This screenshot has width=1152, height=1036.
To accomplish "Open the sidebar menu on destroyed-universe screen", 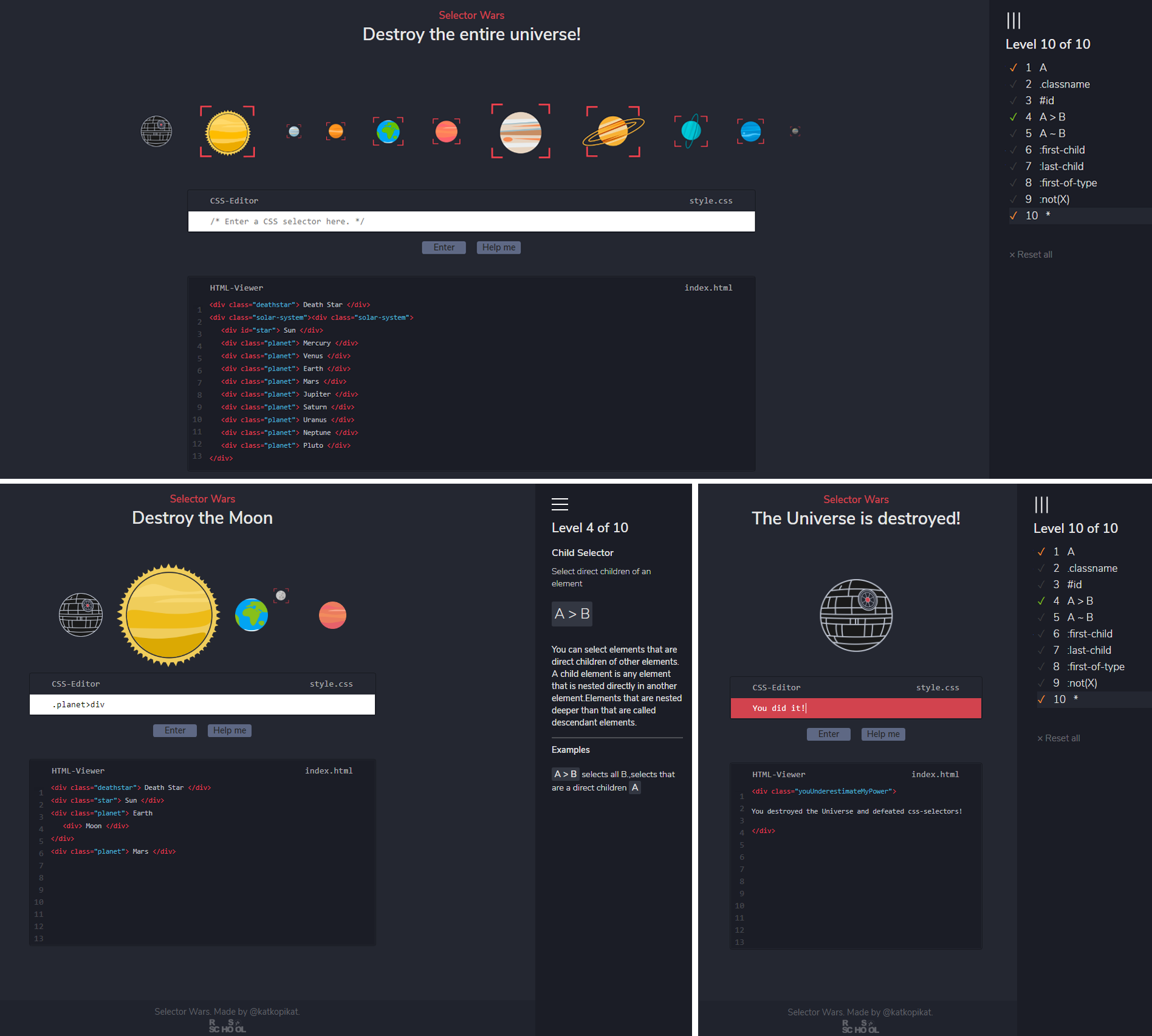I will 1041,504.
